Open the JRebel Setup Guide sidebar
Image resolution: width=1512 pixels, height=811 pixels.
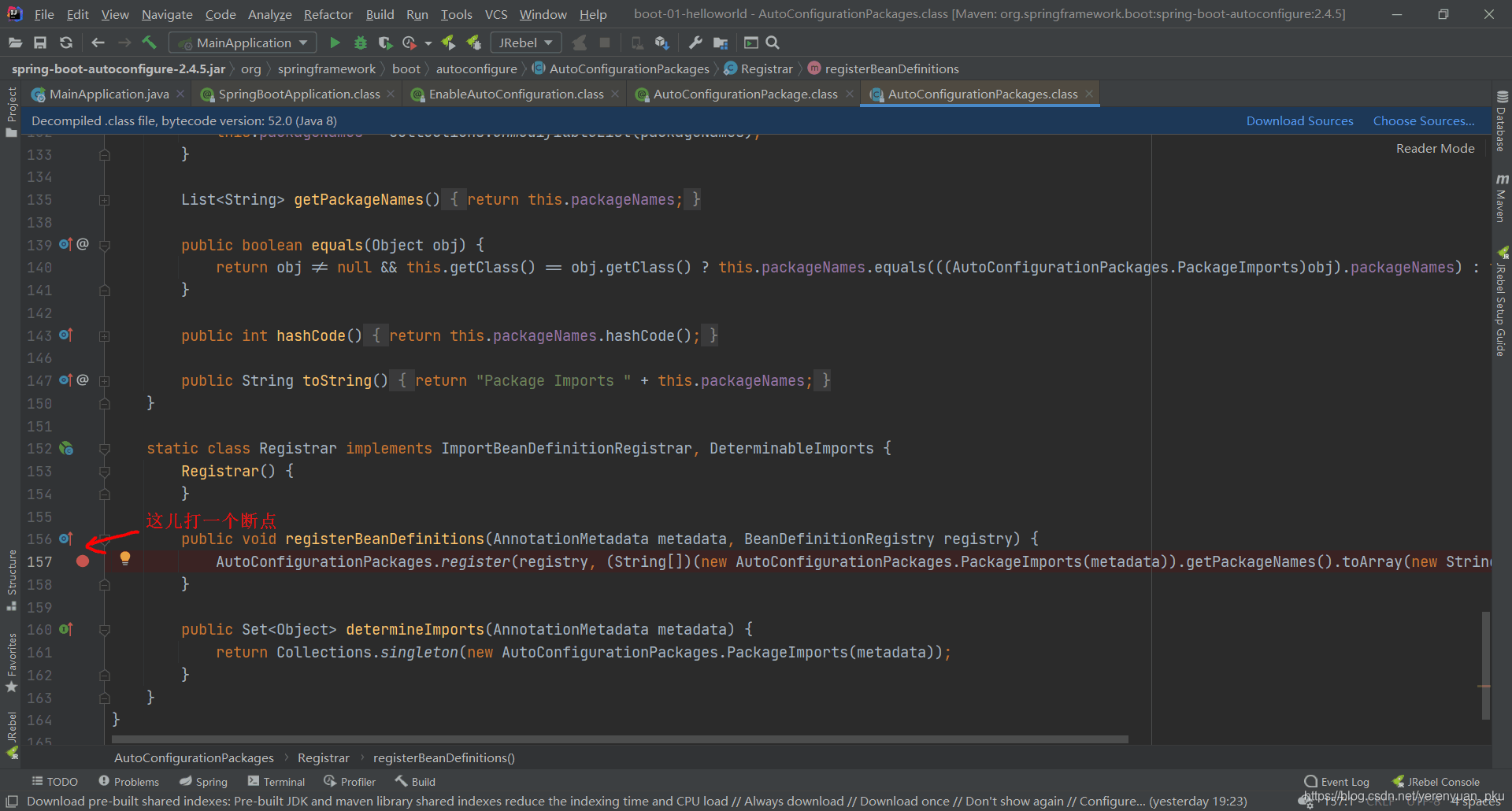[x=1502, y=302]
